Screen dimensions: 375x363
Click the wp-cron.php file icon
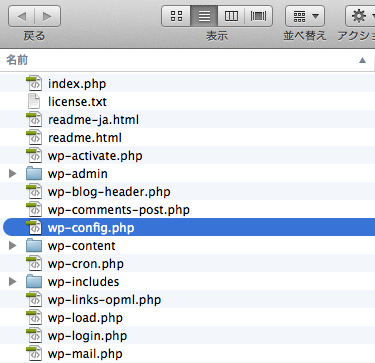[34, 263]
